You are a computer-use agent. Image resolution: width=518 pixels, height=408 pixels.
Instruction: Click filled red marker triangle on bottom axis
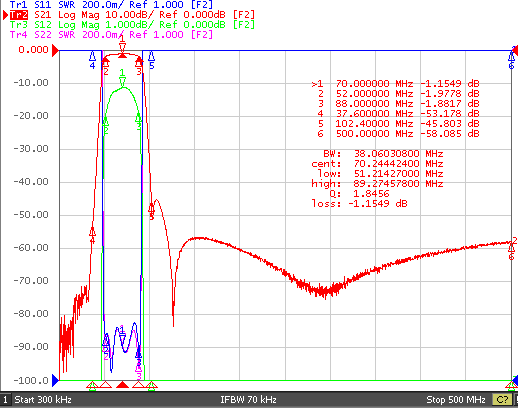(122, 385)
